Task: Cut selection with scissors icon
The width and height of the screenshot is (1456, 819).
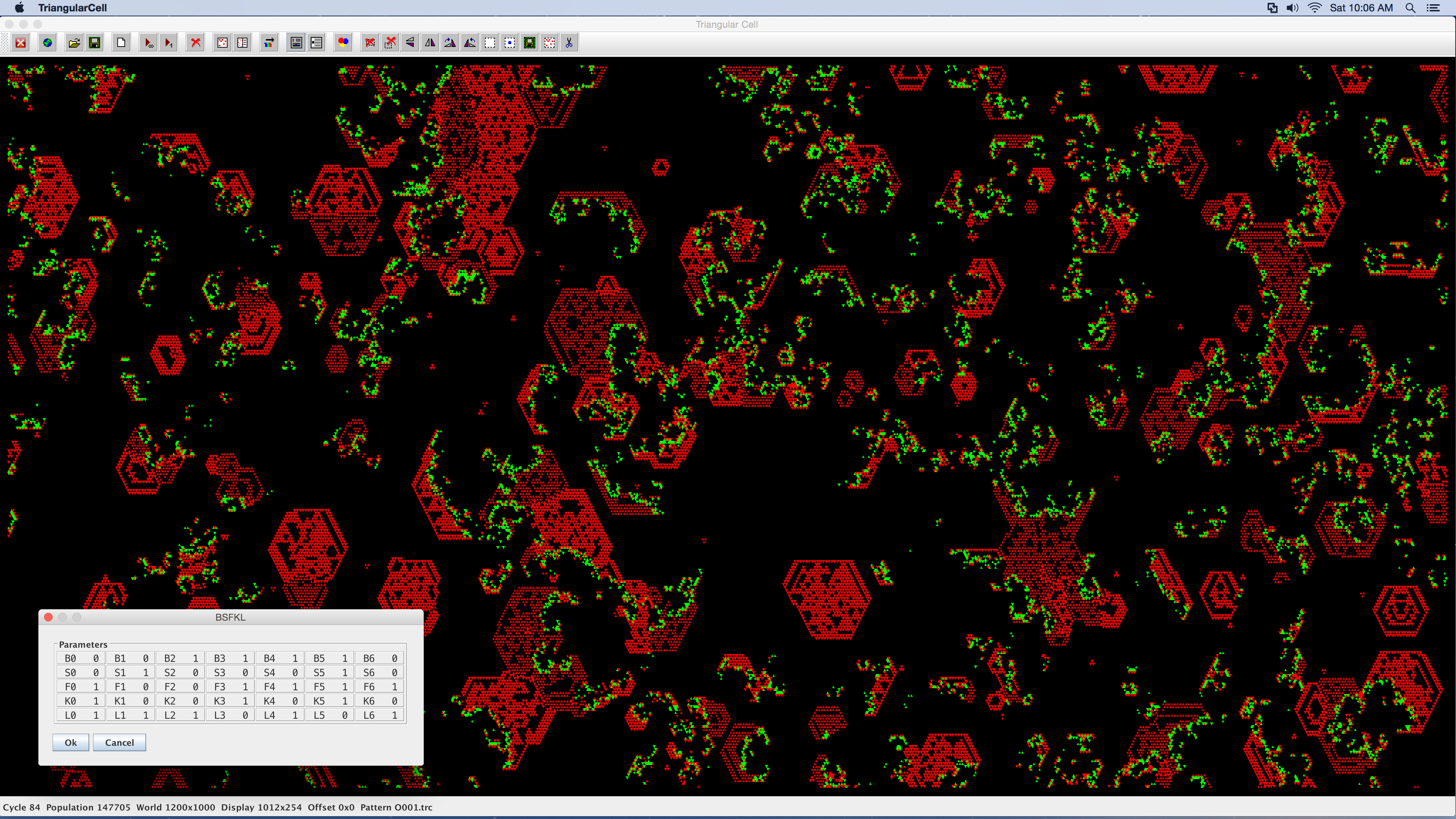Action: [569, 42]
